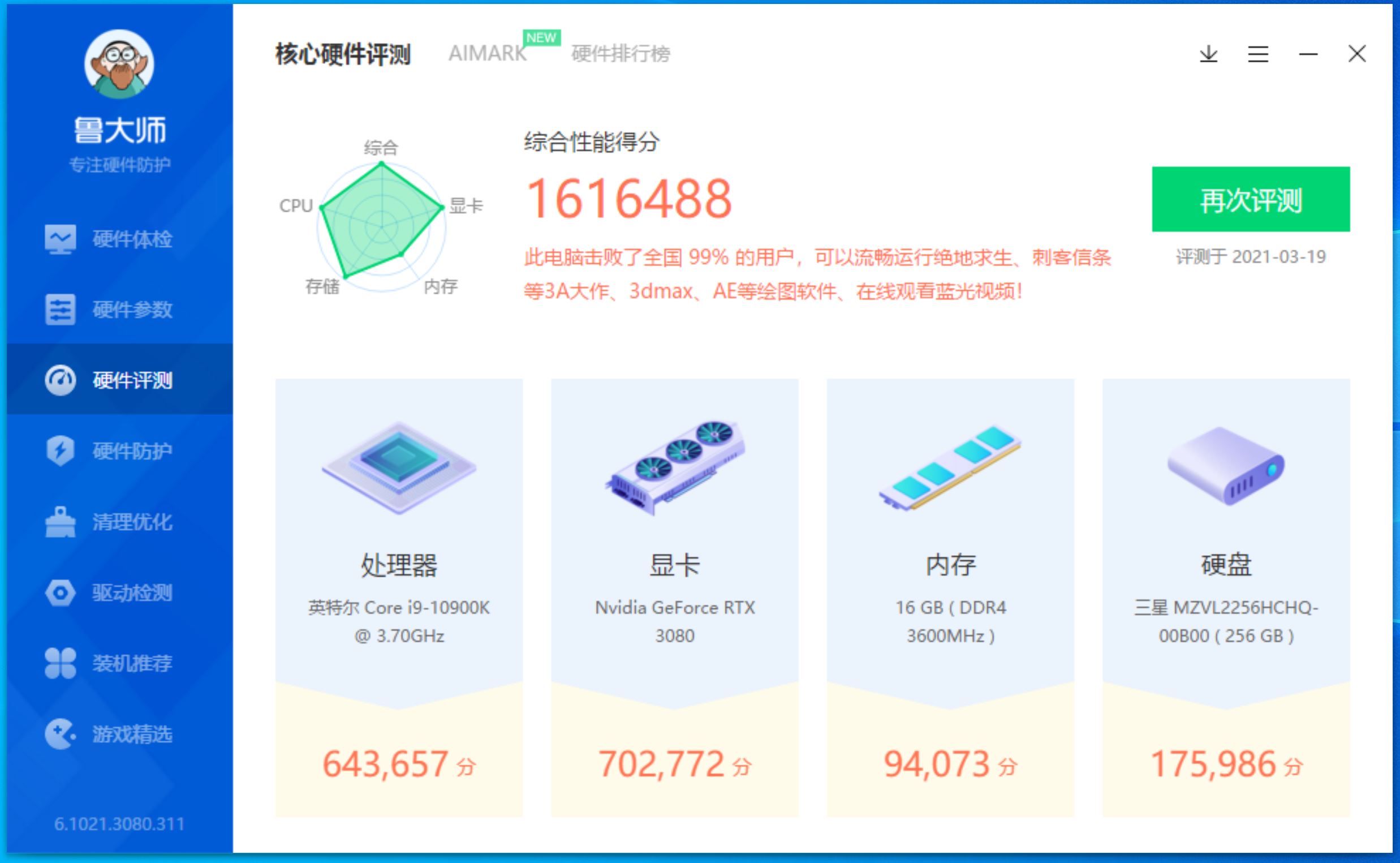Click the download arrow icon in the title bar

coord(1208,55)
